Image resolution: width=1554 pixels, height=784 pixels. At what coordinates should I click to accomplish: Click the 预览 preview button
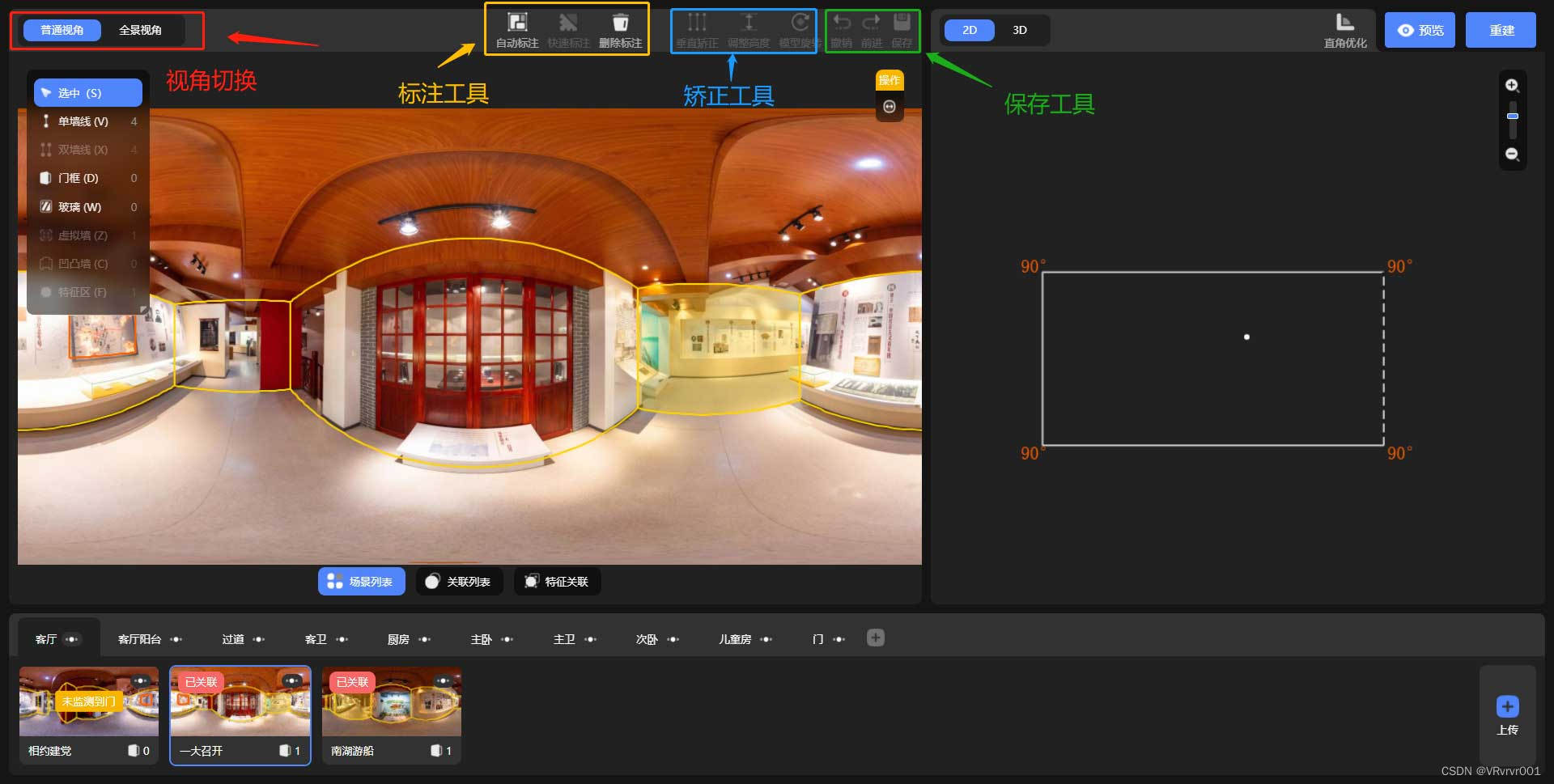point(1420,30)
